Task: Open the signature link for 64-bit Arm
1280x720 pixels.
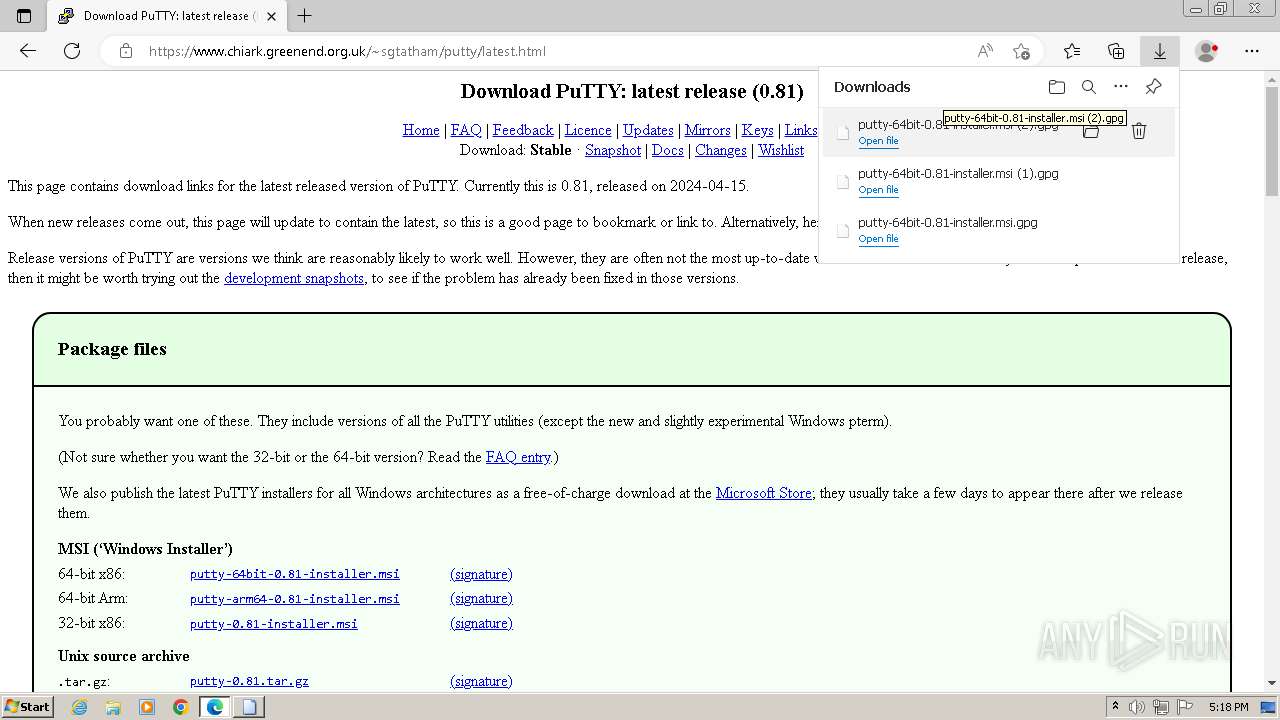Action: (x=481, y=598)
